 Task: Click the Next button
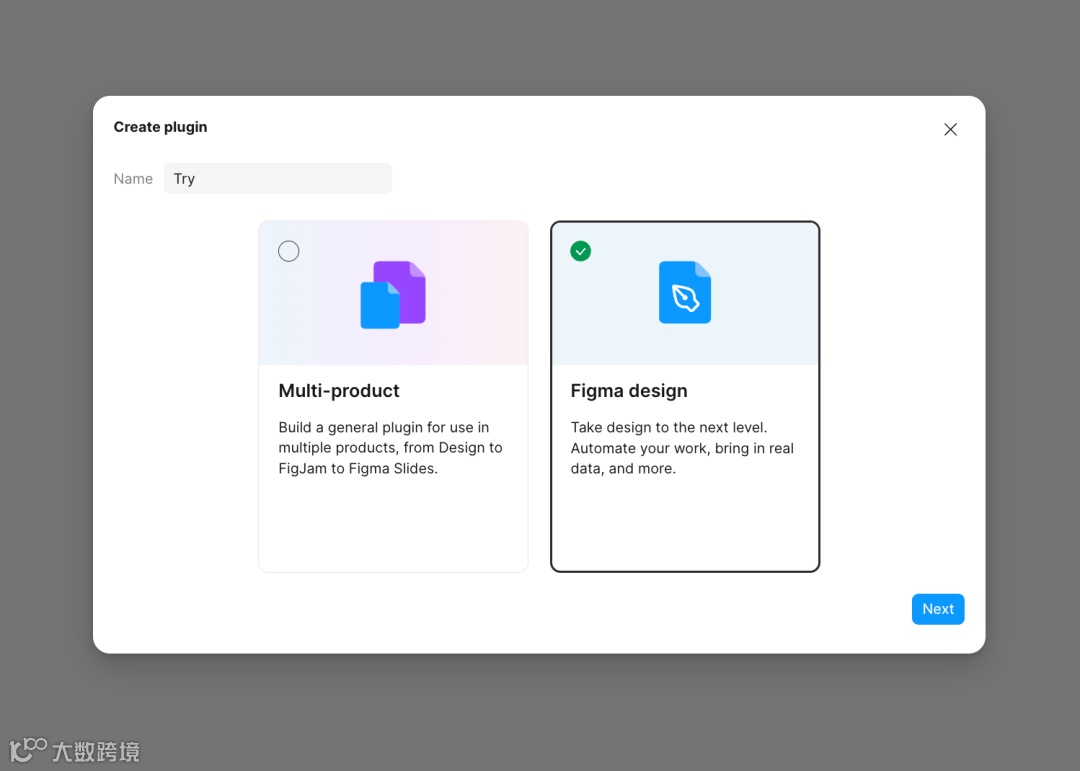tap(938, 609)
